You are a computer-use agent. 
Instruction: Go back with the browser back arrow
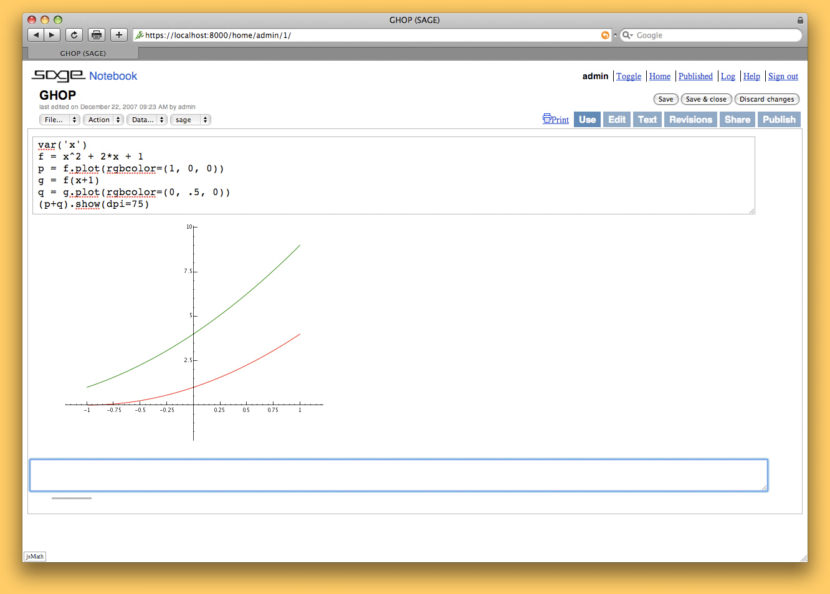click(x=35, y=35)
